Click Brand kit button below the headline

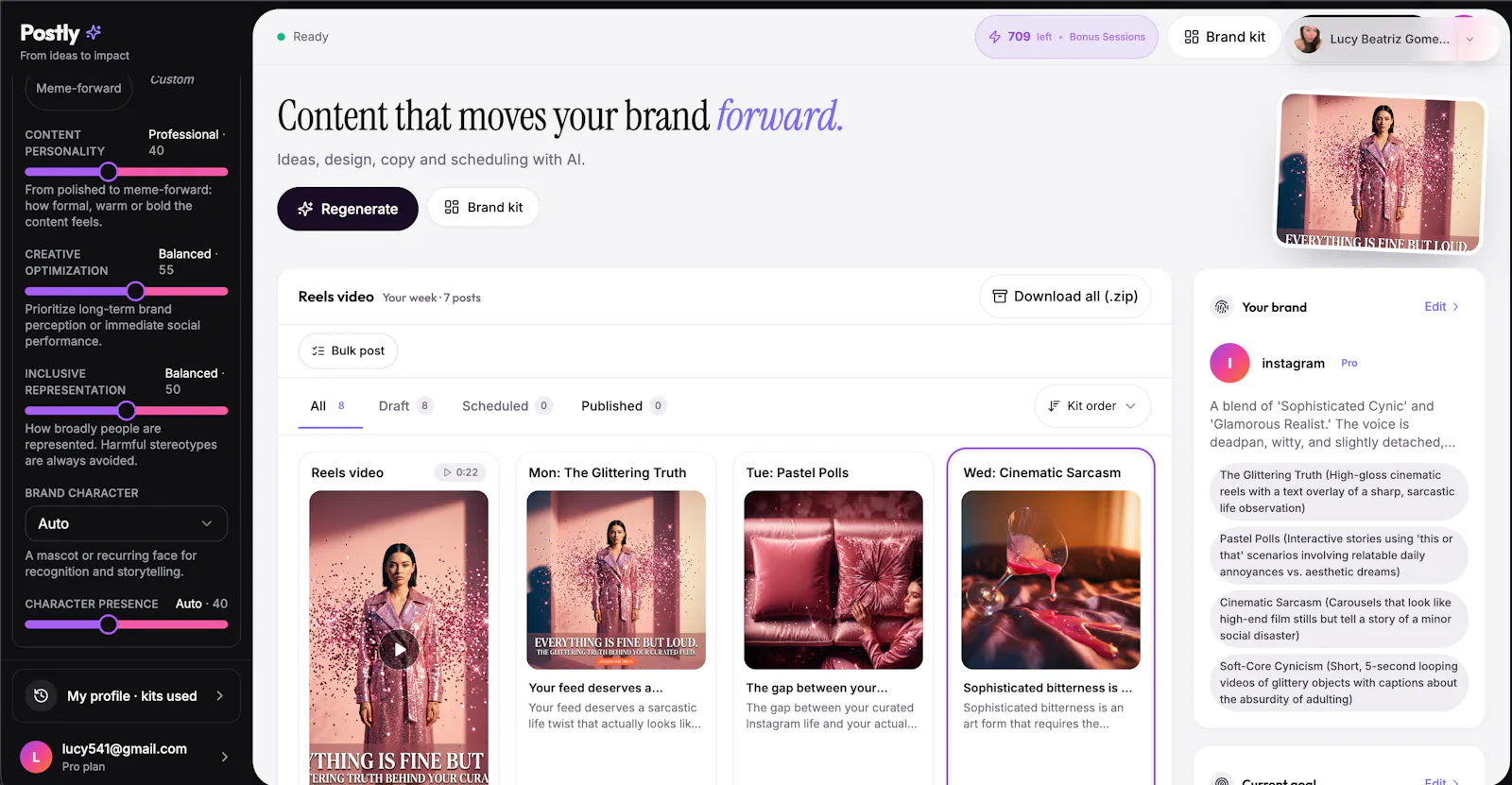coord(483,207)
